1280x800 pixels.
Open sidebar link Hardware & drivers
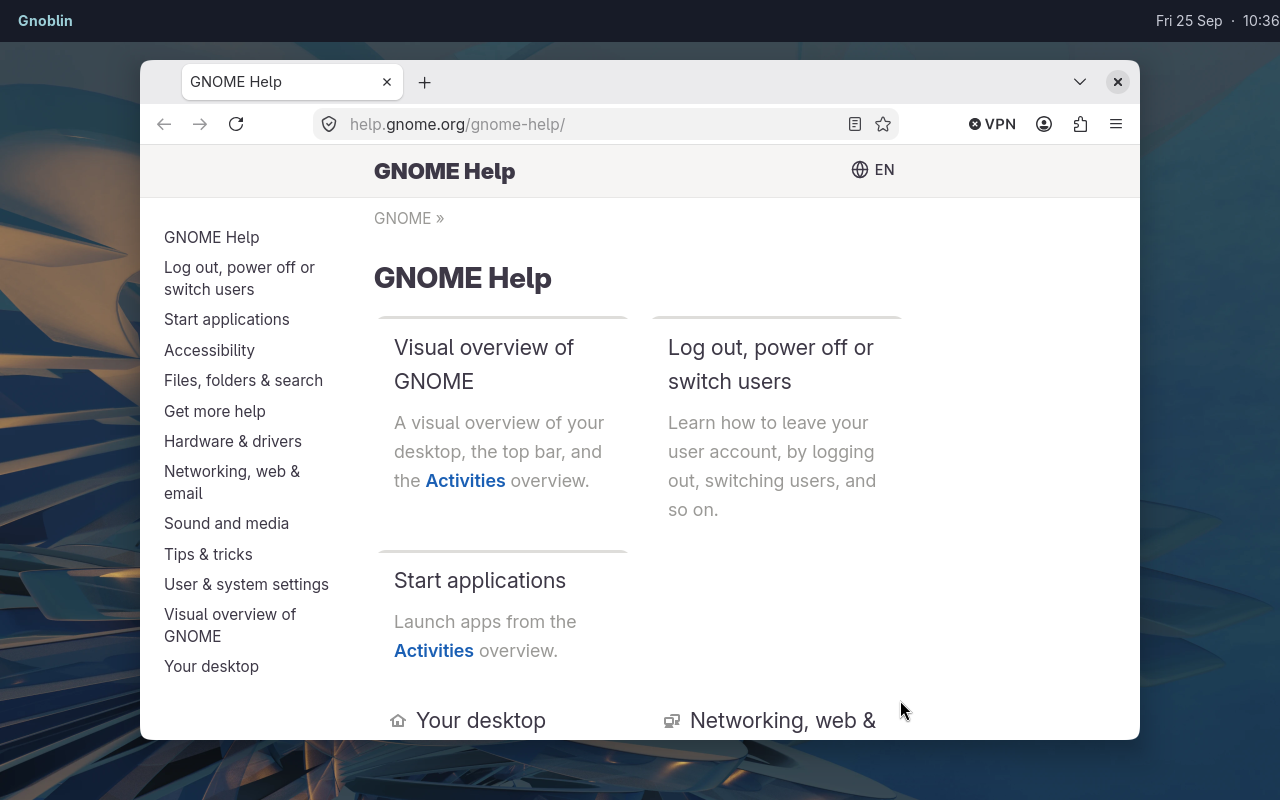(233, 441)
